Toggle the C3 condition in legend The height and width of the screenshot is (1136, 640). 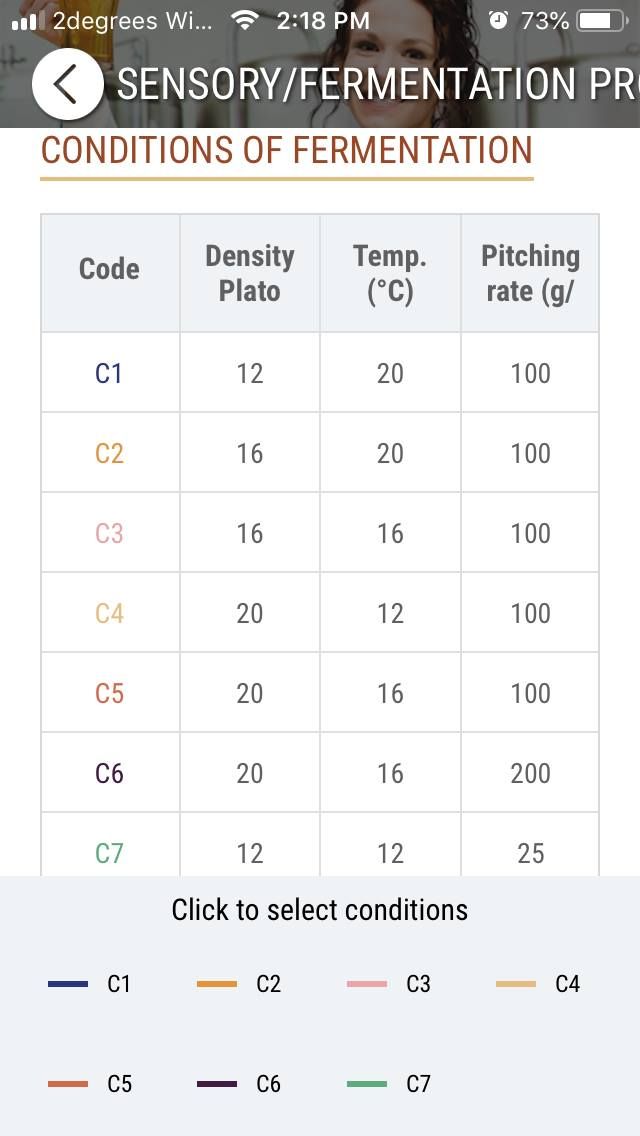pos(389,984)
